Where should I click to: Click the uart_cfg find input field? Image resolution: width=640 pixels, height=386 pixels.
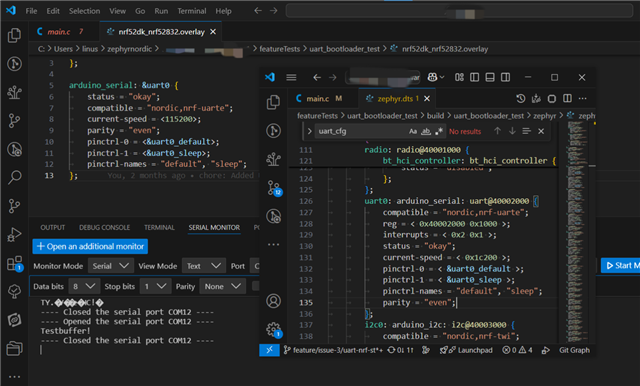tap(361, 131)
